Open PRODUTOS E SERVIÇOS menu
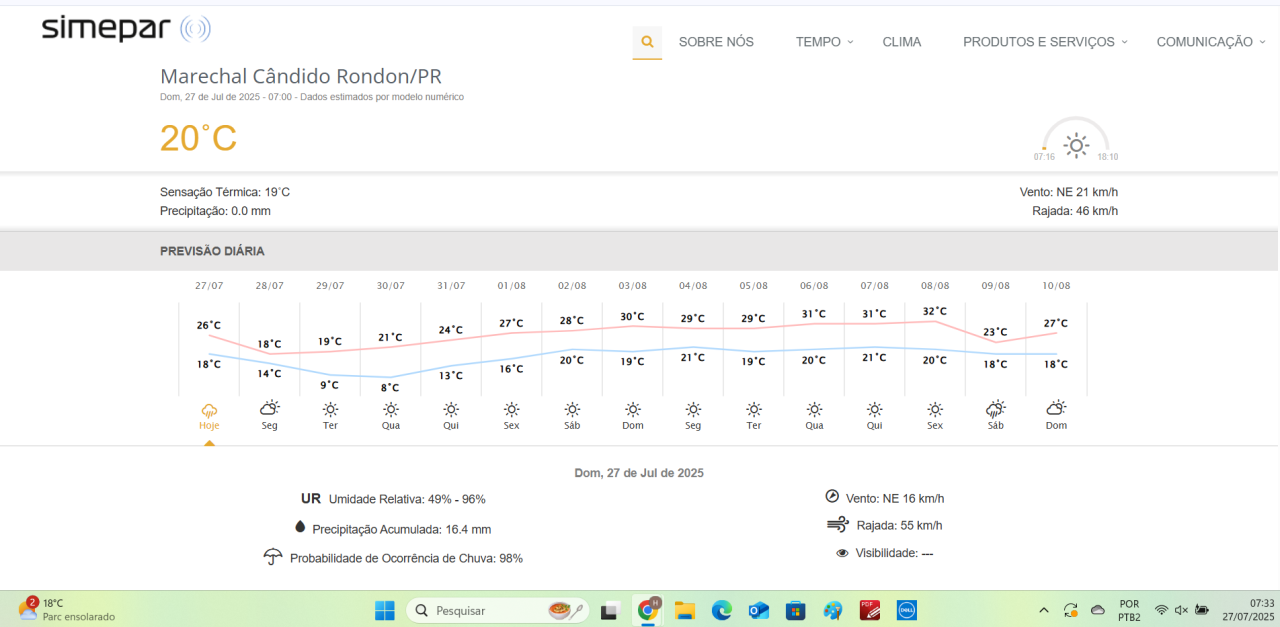Image resolution: width=1280 pixels, height=627 pixels. [x=1039, y=42]
